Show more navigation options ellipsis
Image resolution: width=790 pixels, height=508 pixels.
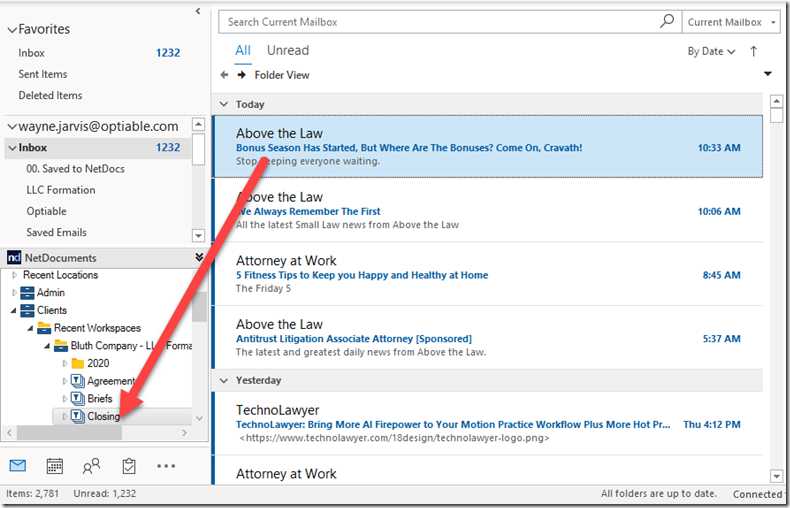[x=166, y=466]
